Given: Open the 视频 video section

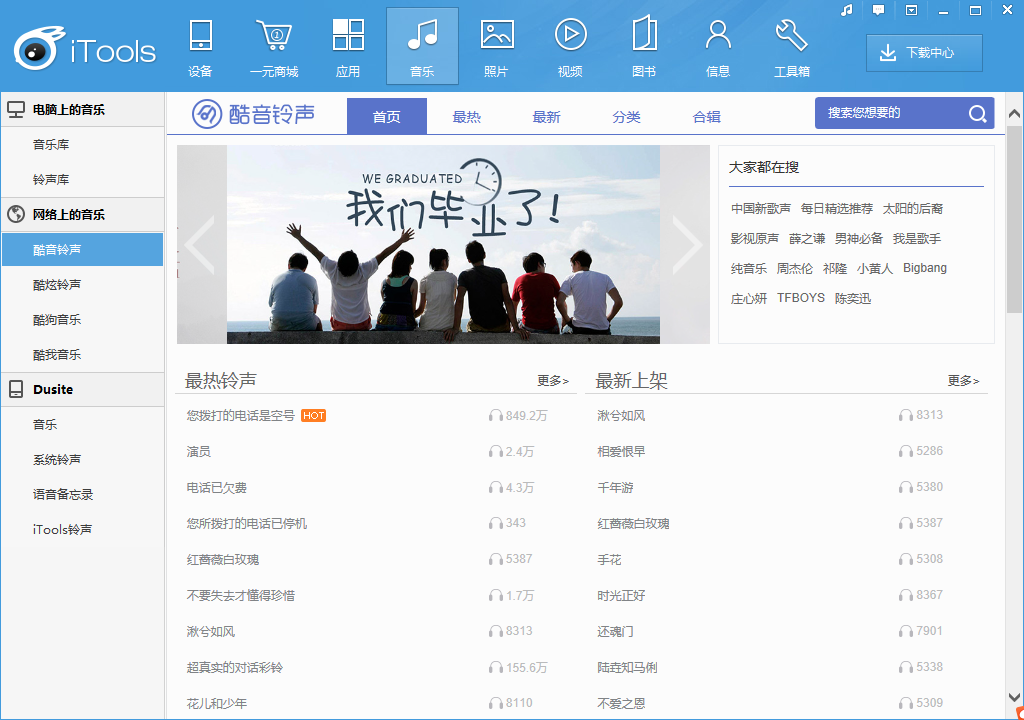Looking at the screenshot, I should point(570,47).
